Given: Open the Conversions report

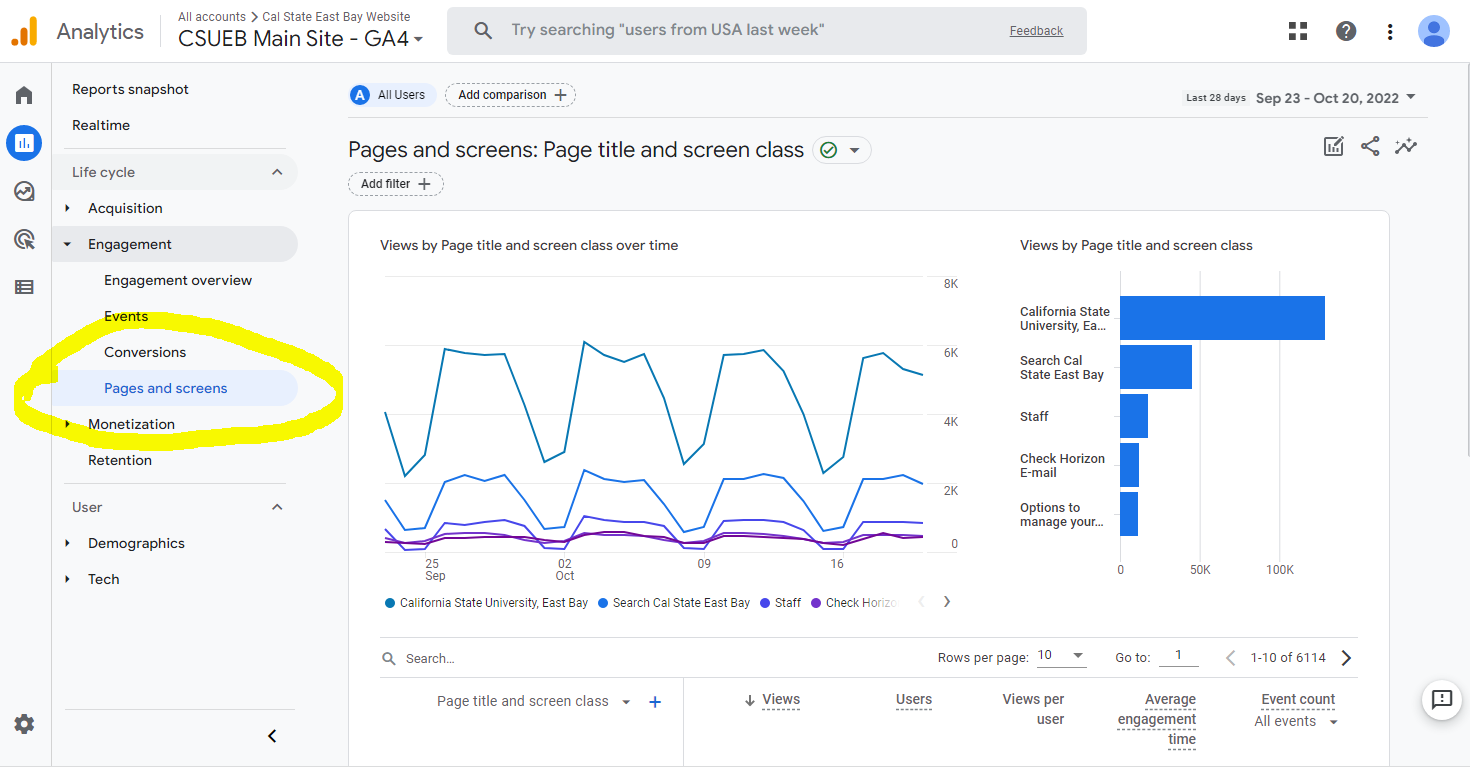Looking at the screenshot, I should click(145, 352).
